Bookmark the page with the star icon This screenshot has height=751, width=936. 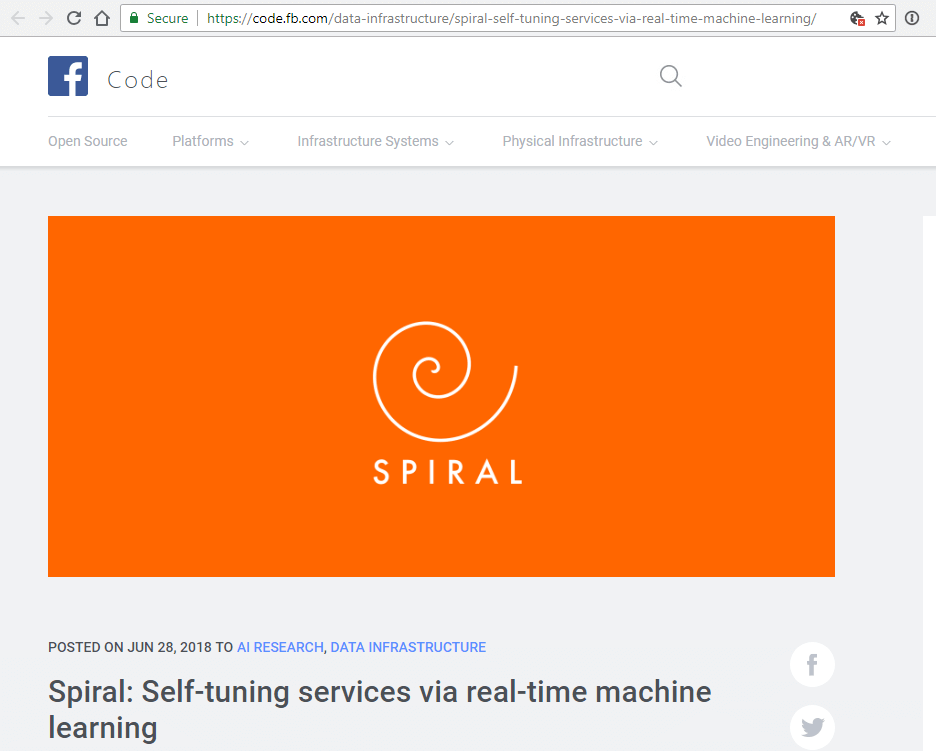pyautogui.click(x=880, y=17)
